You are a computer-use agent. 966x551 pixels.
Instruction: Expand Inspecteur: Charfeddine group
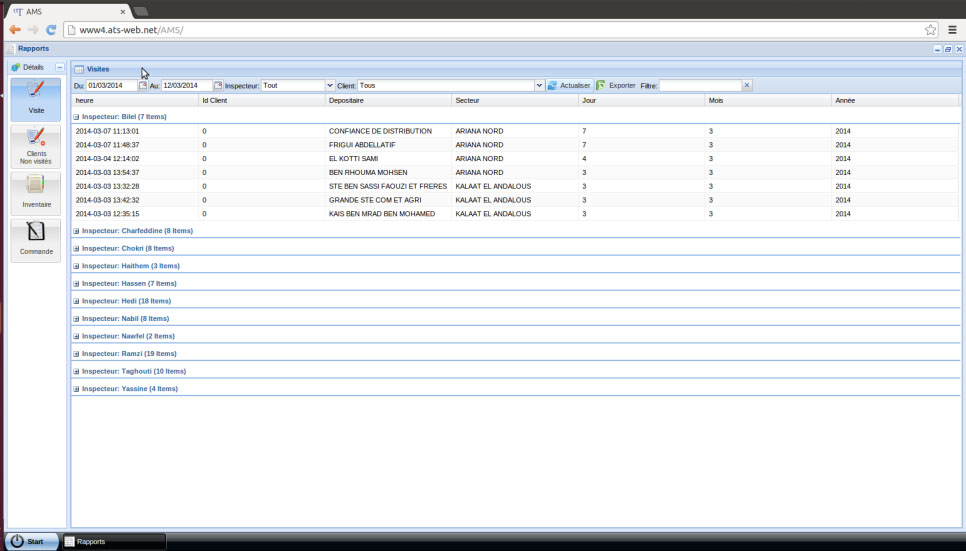coord(77,231)
